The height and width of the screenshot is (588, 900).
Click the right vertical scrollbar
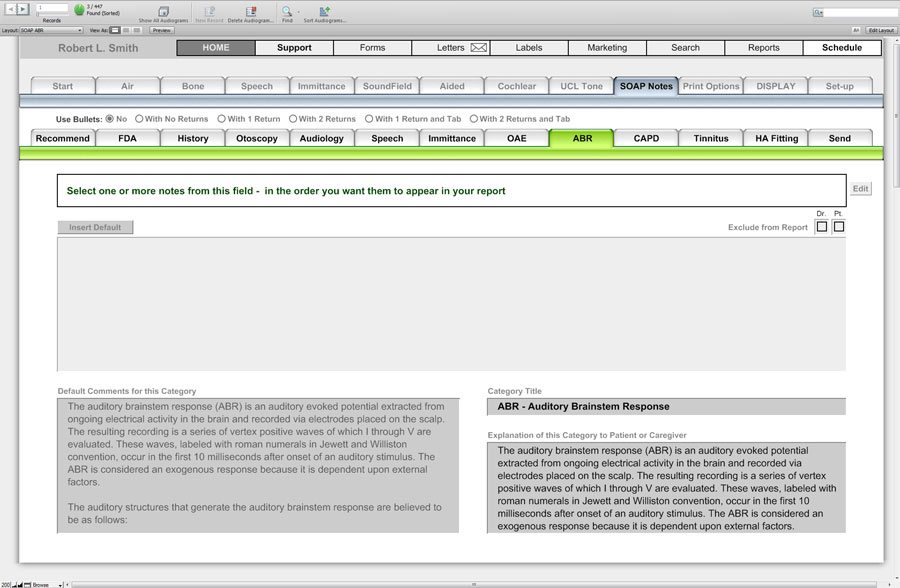pos(896,115)
